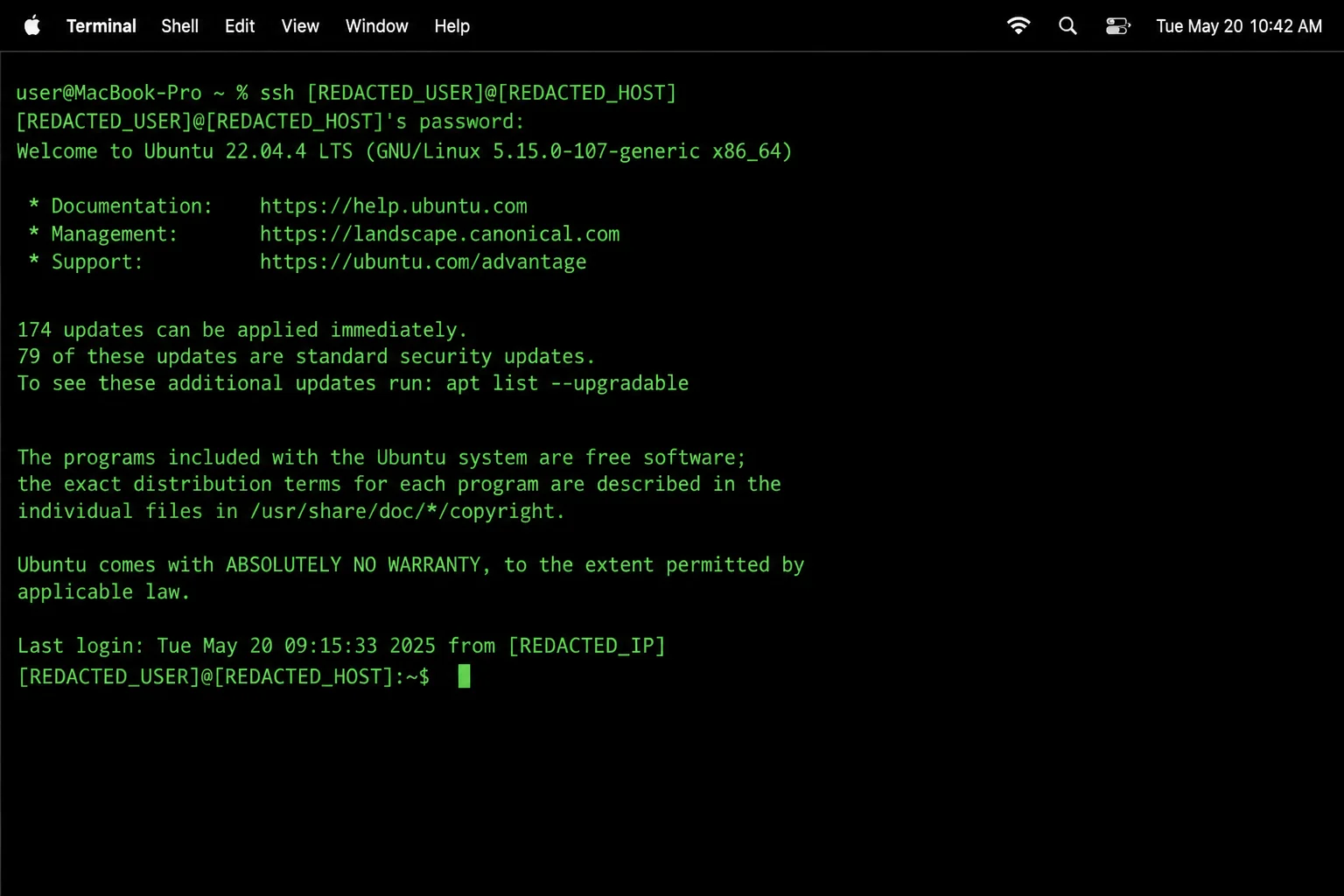Click 'the exact distribution terms' line

[x=399, y=484]
